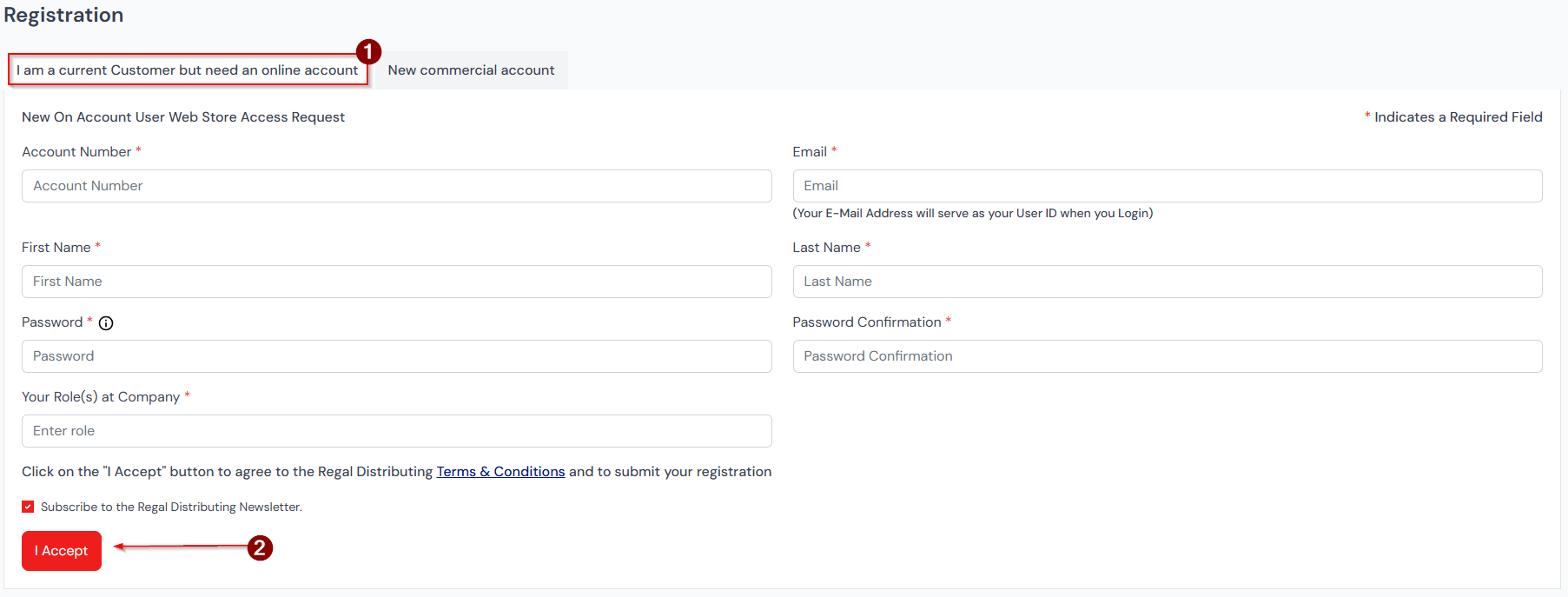Click the Password info icon
The width and height of the screenshot is (1568, 597).
(x=106, y=323)
